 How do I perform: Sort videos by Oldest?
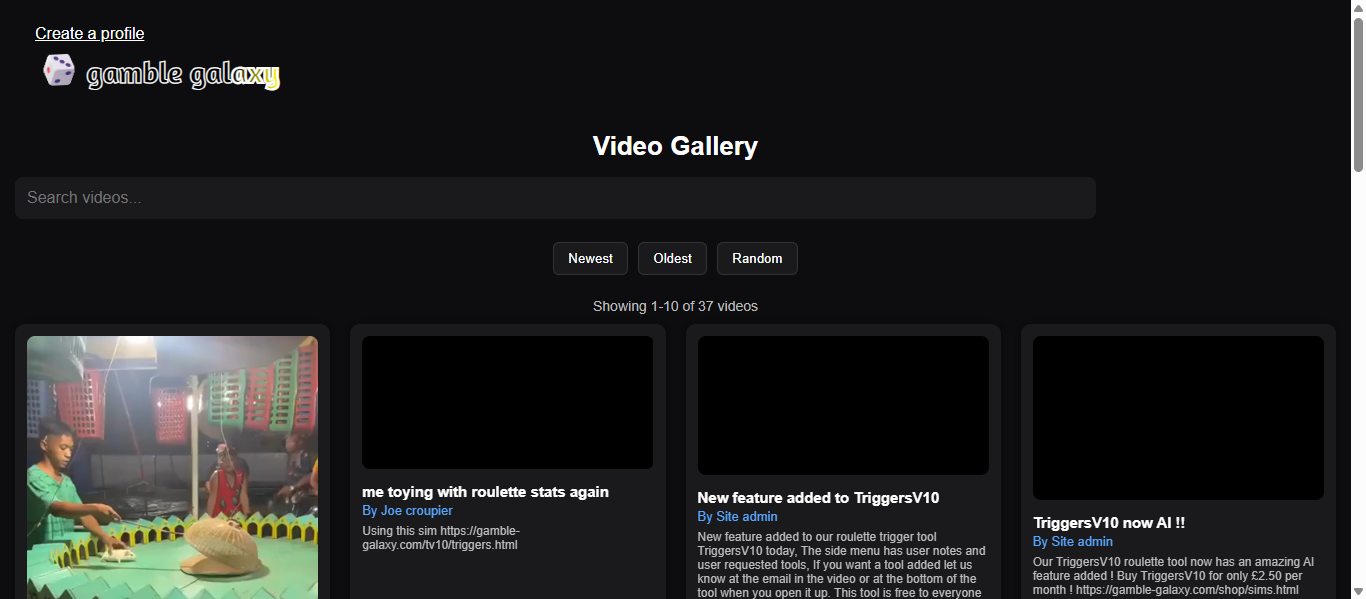coord(672,258)
